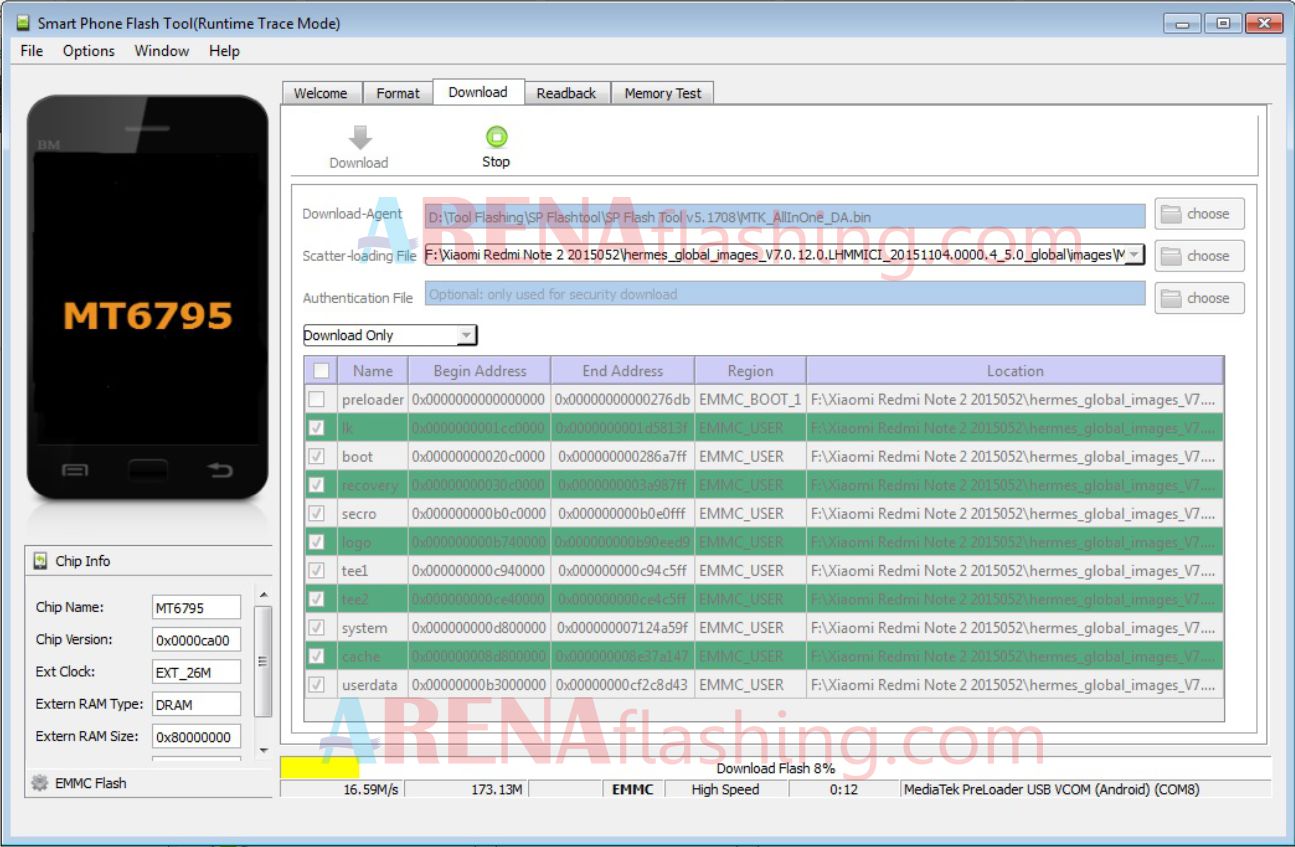Click the Authentication File input field
This screenshot has width=1295, height=847.
[785, 294]
